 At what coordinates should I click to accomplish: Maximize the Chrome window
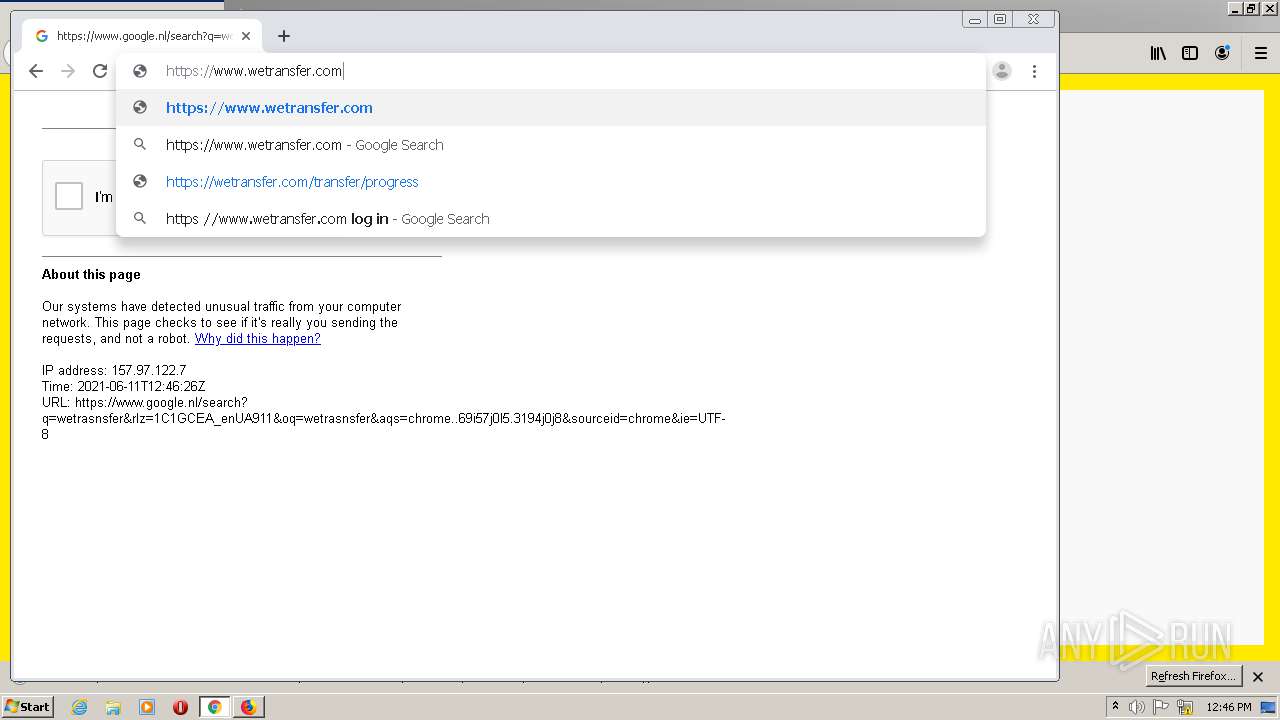1000,19
